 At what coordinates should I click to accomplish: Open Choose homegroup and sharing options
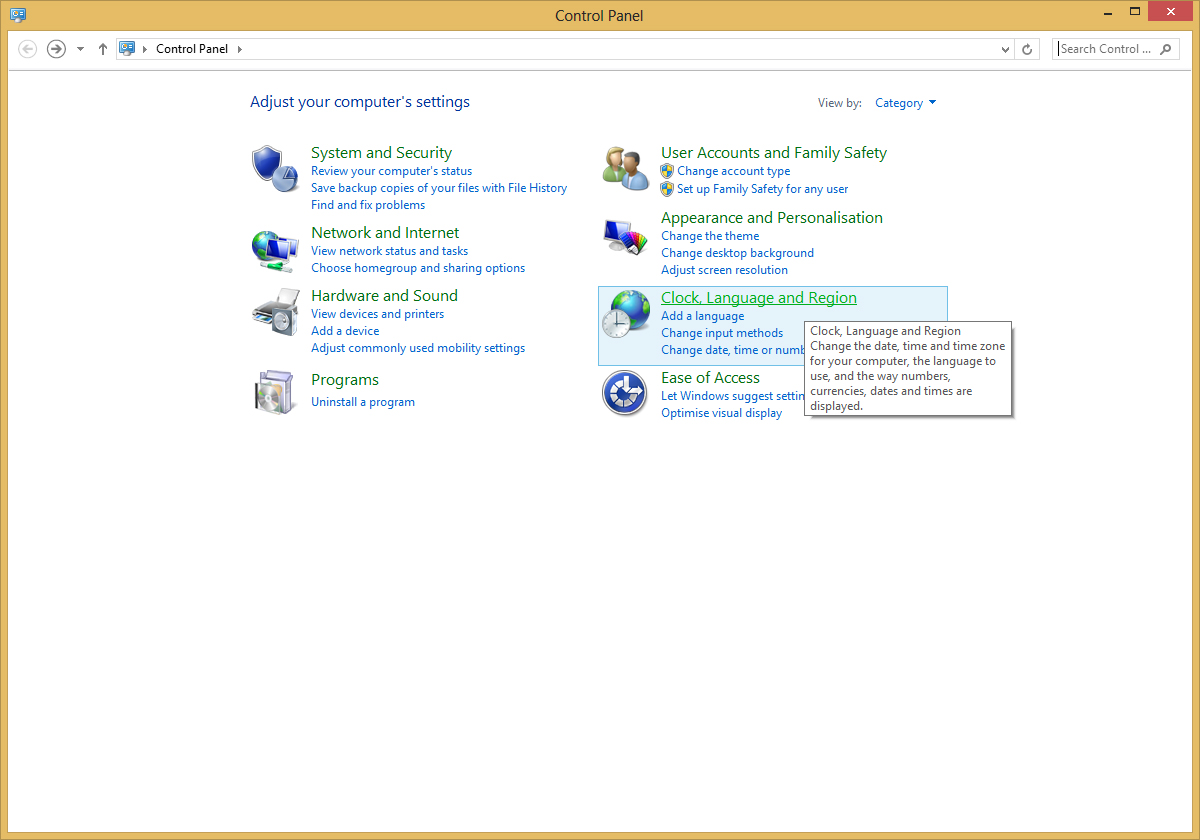pos(418,268)
